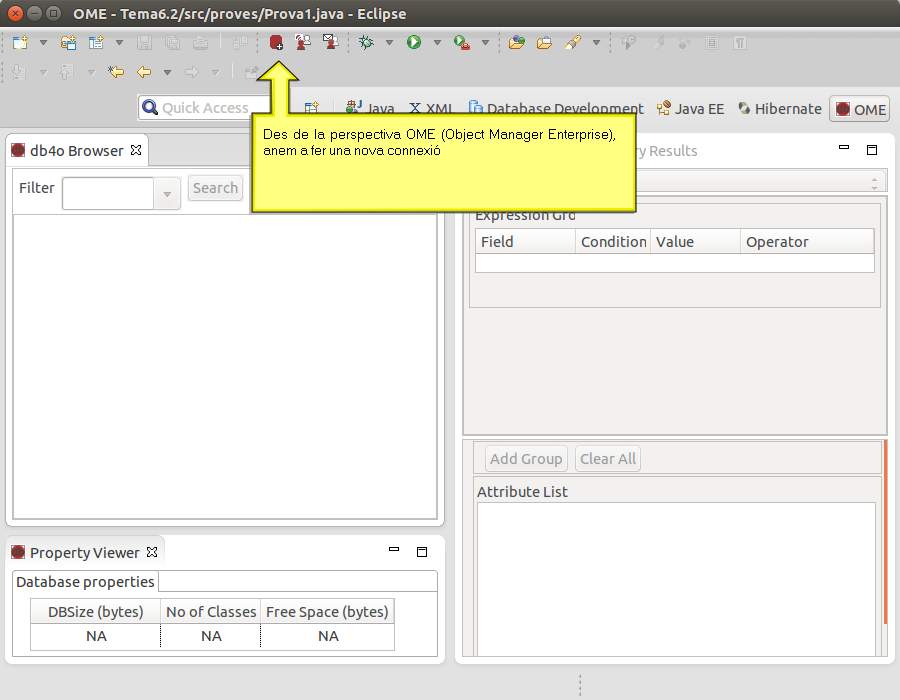
Task: Close the Property Viewer view
Action: tap(152, 552)
